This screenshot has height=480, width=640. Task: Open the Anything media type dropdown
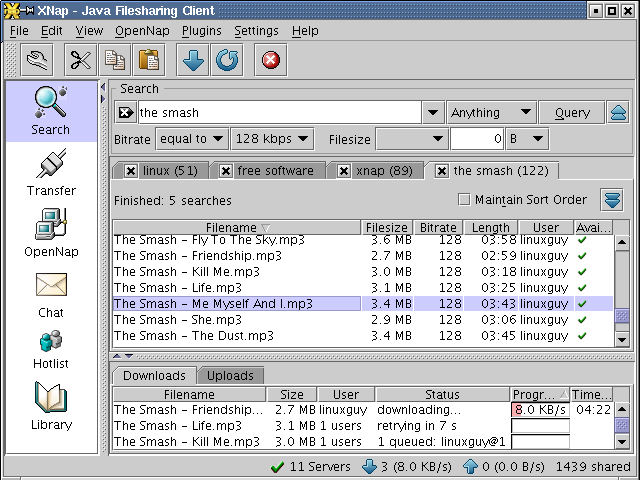(x=492, y=112)
